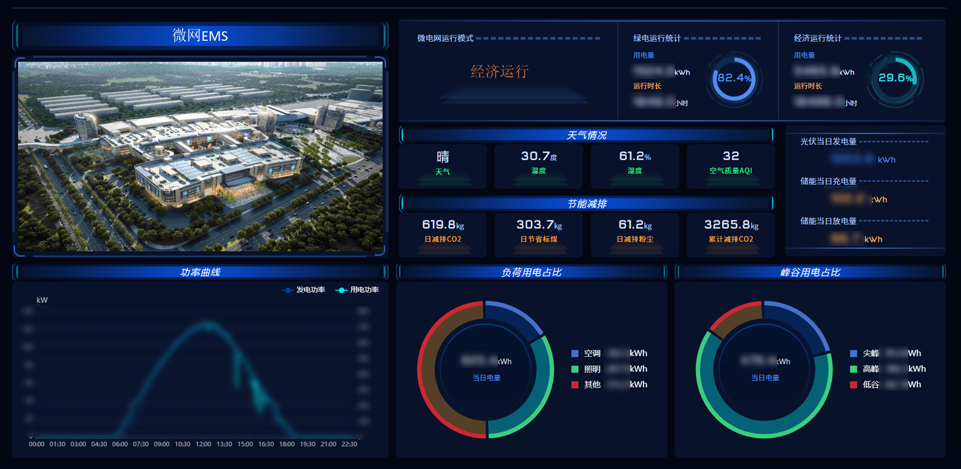
Task: Select the green 高峰 legend marker
Action: pos(853,369)
